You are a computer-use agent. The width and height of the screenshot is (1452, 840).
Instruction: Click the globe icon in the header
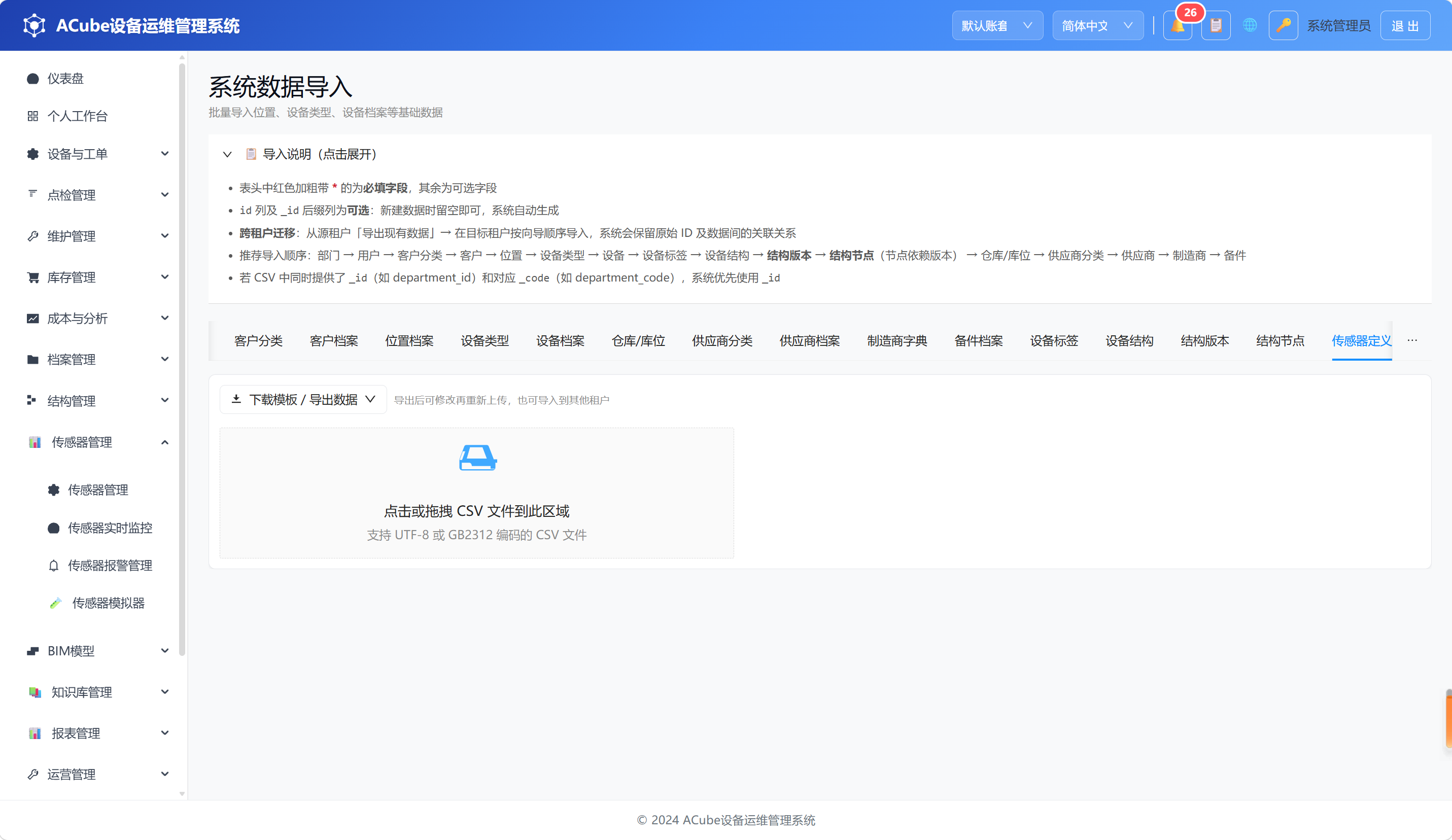pyautogui.click(x=1249, y=26)
